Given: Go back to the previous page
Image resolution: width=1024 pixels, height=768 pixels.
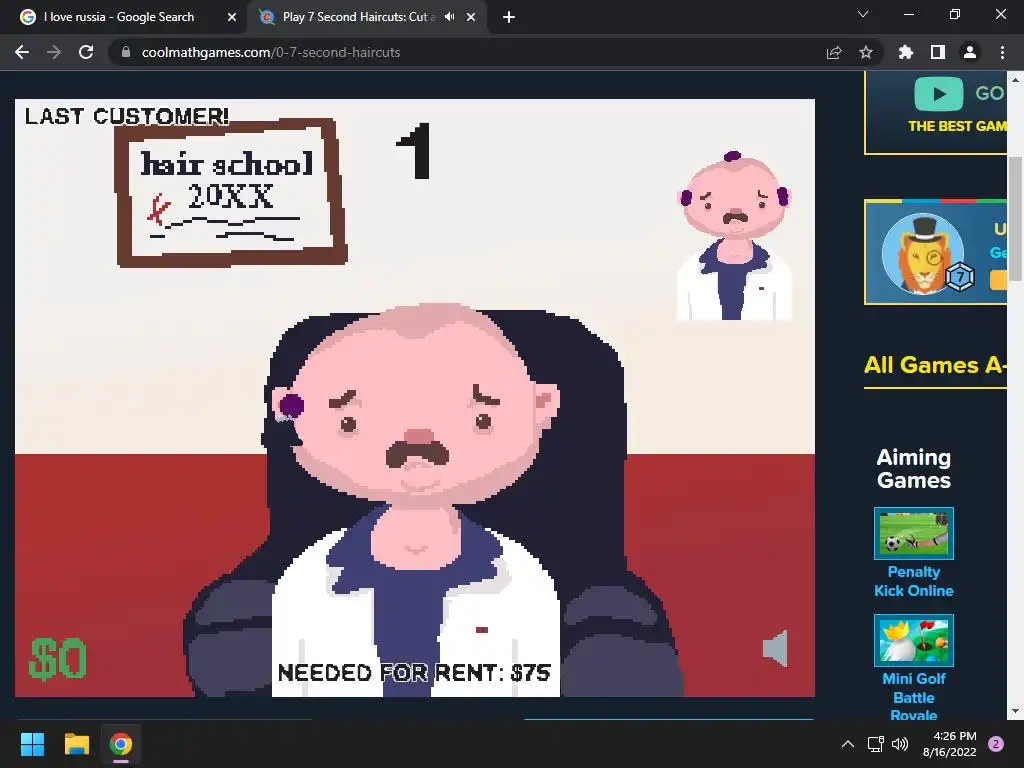Looking at the screenshot, I should pos(22,52).
